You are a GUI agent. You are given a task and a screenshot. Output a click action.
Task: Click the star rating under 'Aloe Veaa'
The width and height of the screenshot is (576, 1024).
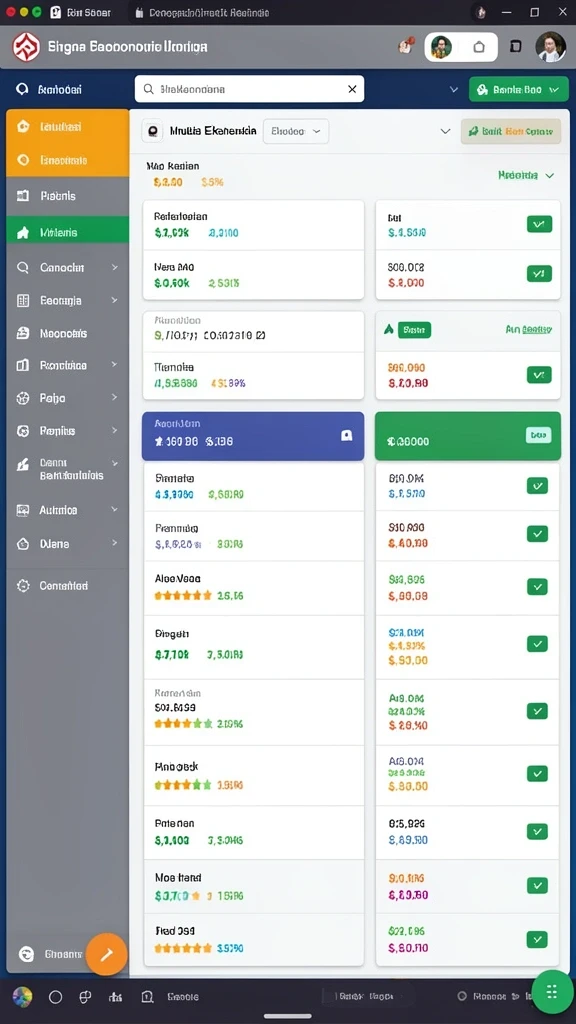183,596
